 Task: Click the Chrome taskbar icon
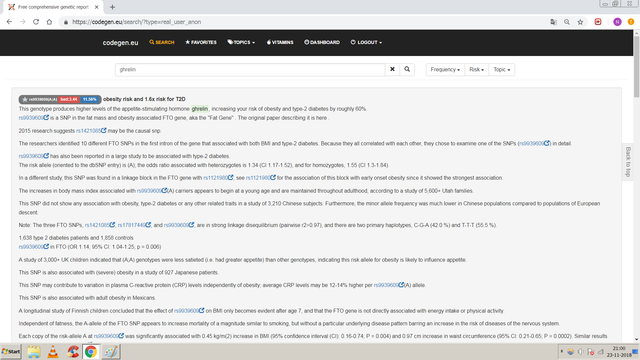point(91,351)
